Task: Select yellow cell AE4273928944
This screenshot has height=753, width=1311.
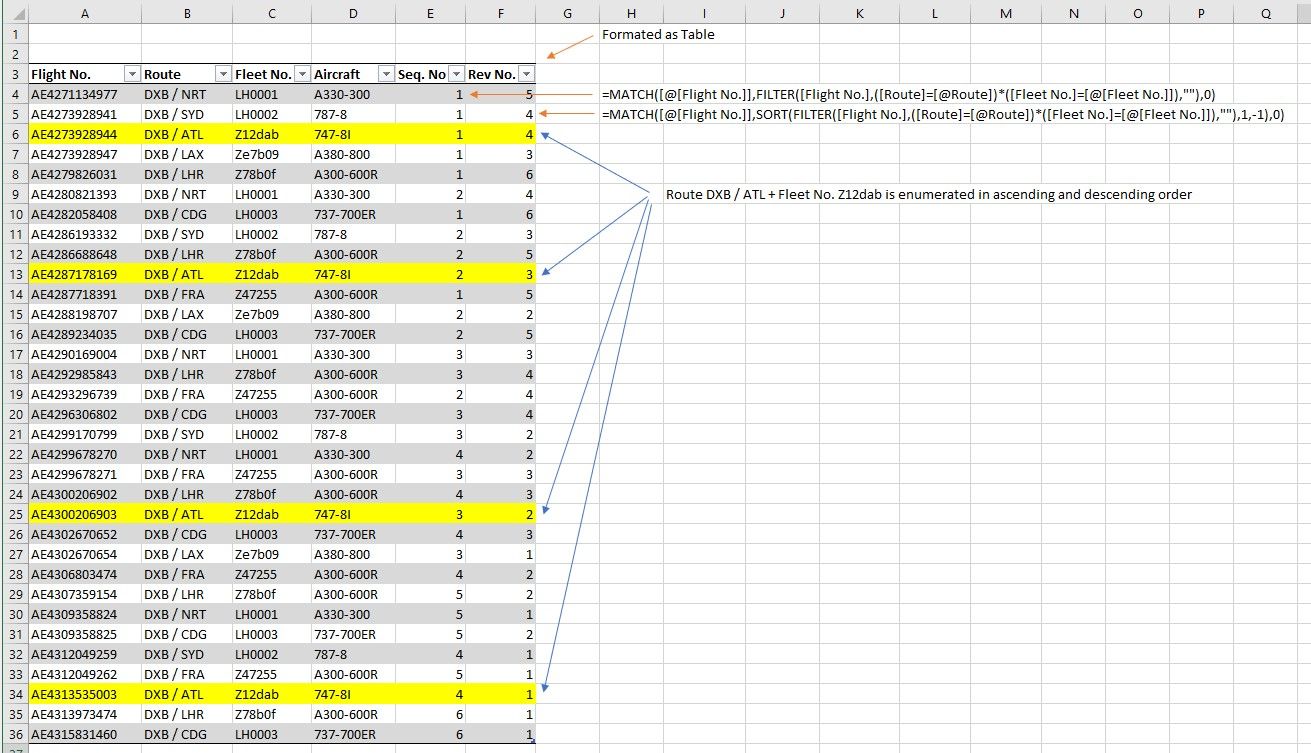Action: pos(84,134)
